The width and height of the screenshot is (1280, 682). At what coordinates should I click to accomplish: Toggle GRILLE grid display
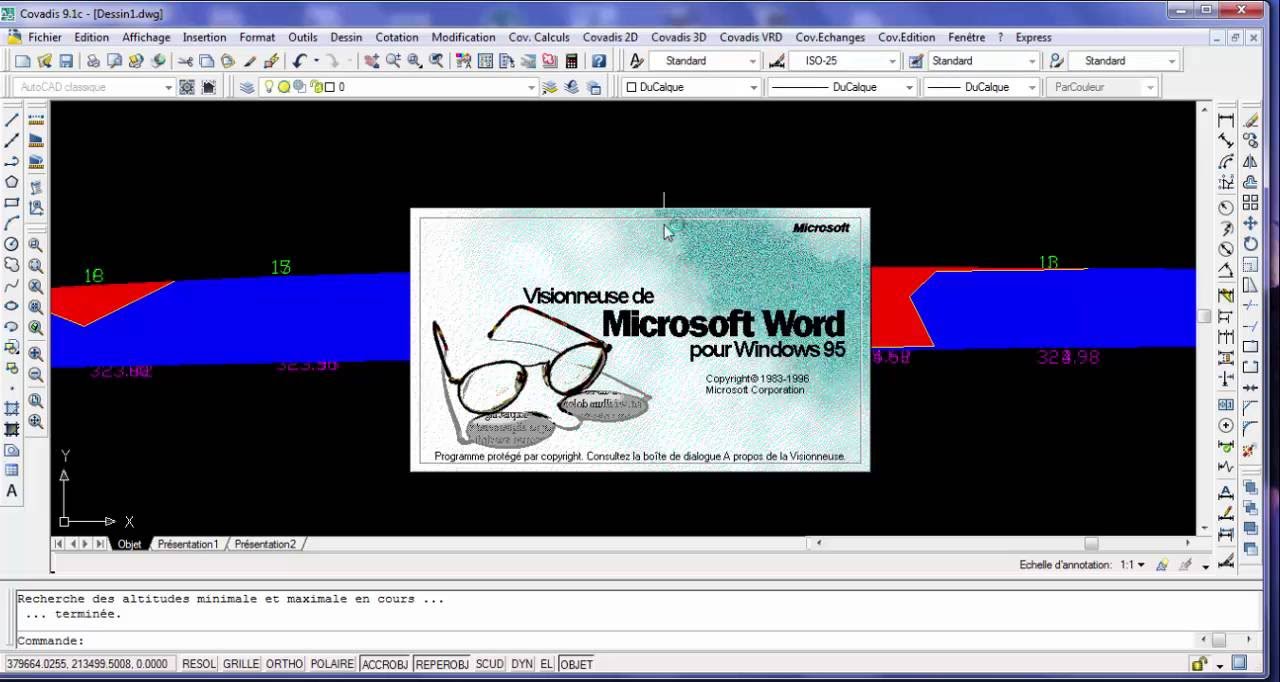pos(241,664)
